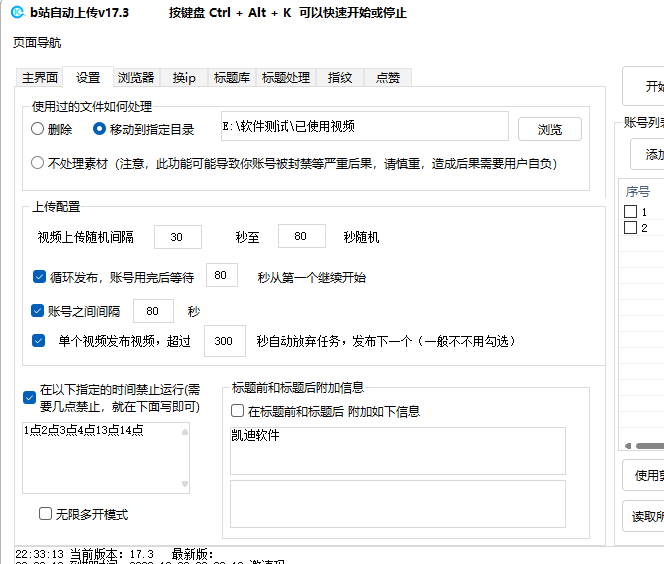Select the 设置 tab
664x564 pixels.
coord(88,77)
